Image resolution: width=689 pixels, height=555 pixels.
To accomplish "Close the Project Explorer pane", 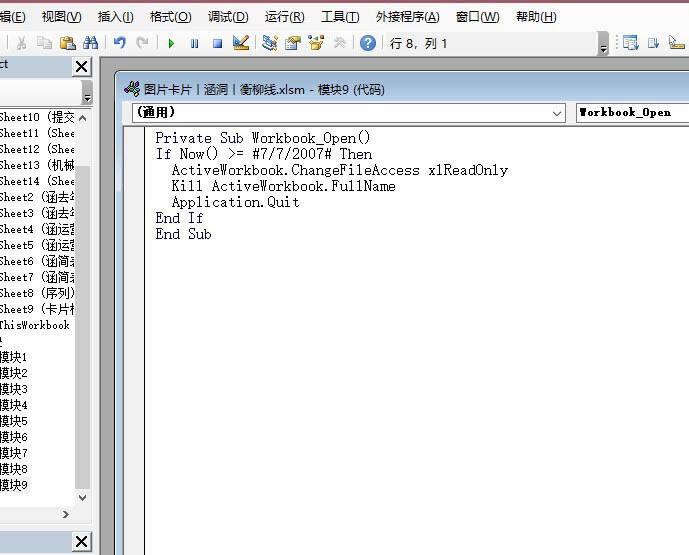I will tap(82, 67).
